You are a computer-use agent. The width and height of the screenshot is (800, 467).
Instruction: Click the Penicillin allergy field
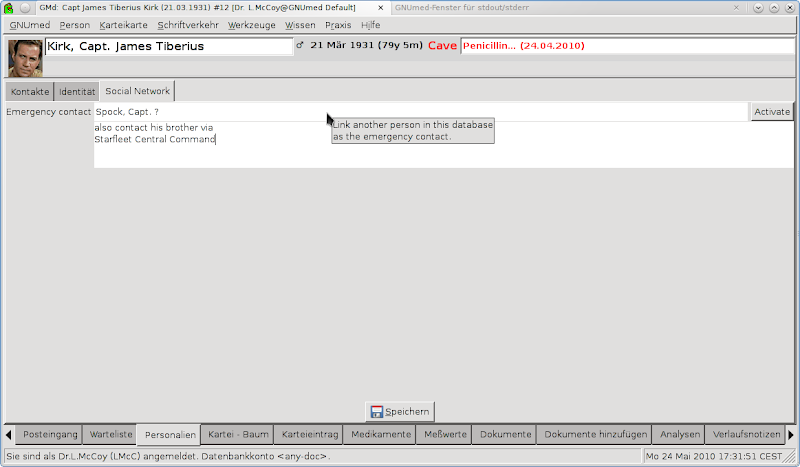tap(628, 46)
